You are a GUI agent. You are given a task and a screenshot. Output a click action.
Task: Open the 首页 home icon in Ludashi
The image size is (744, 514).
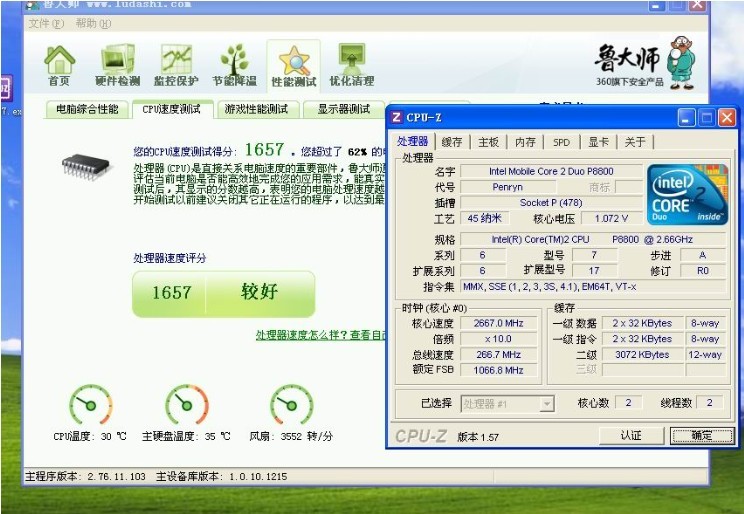coord(59,65)
